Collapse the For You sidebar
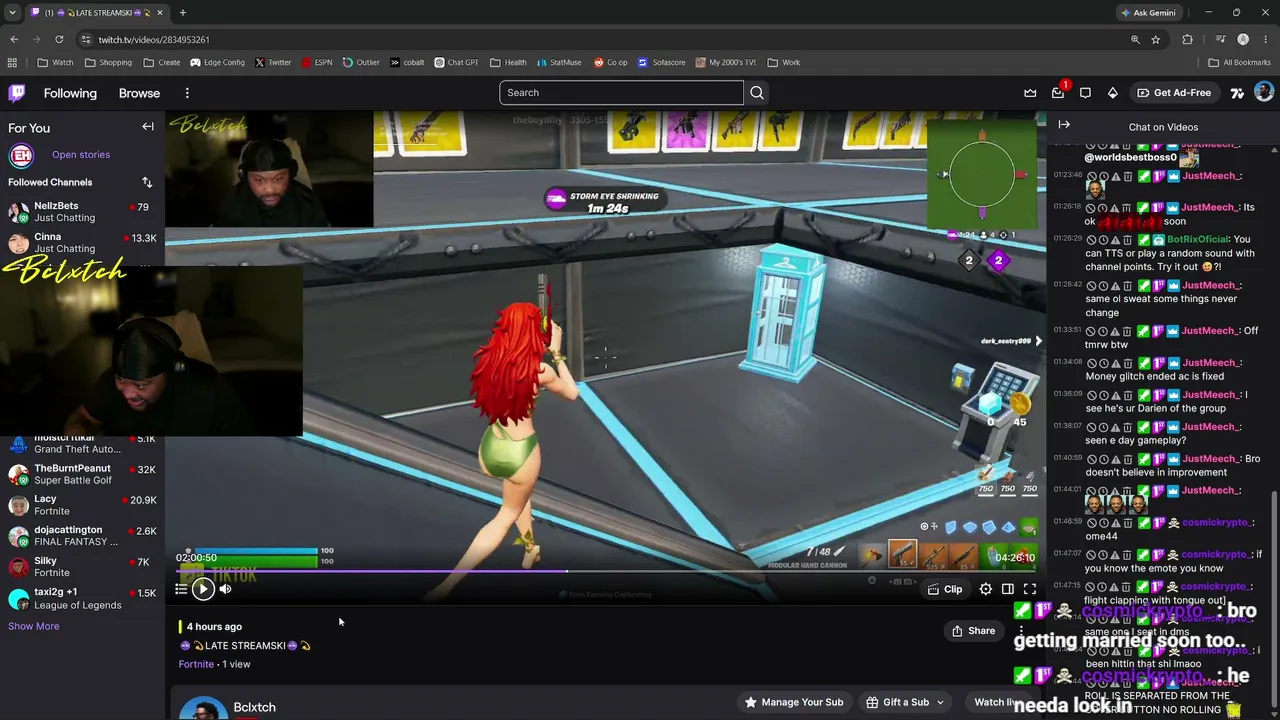Viewport: 1280px width, 720px height. tap(148, 127)
